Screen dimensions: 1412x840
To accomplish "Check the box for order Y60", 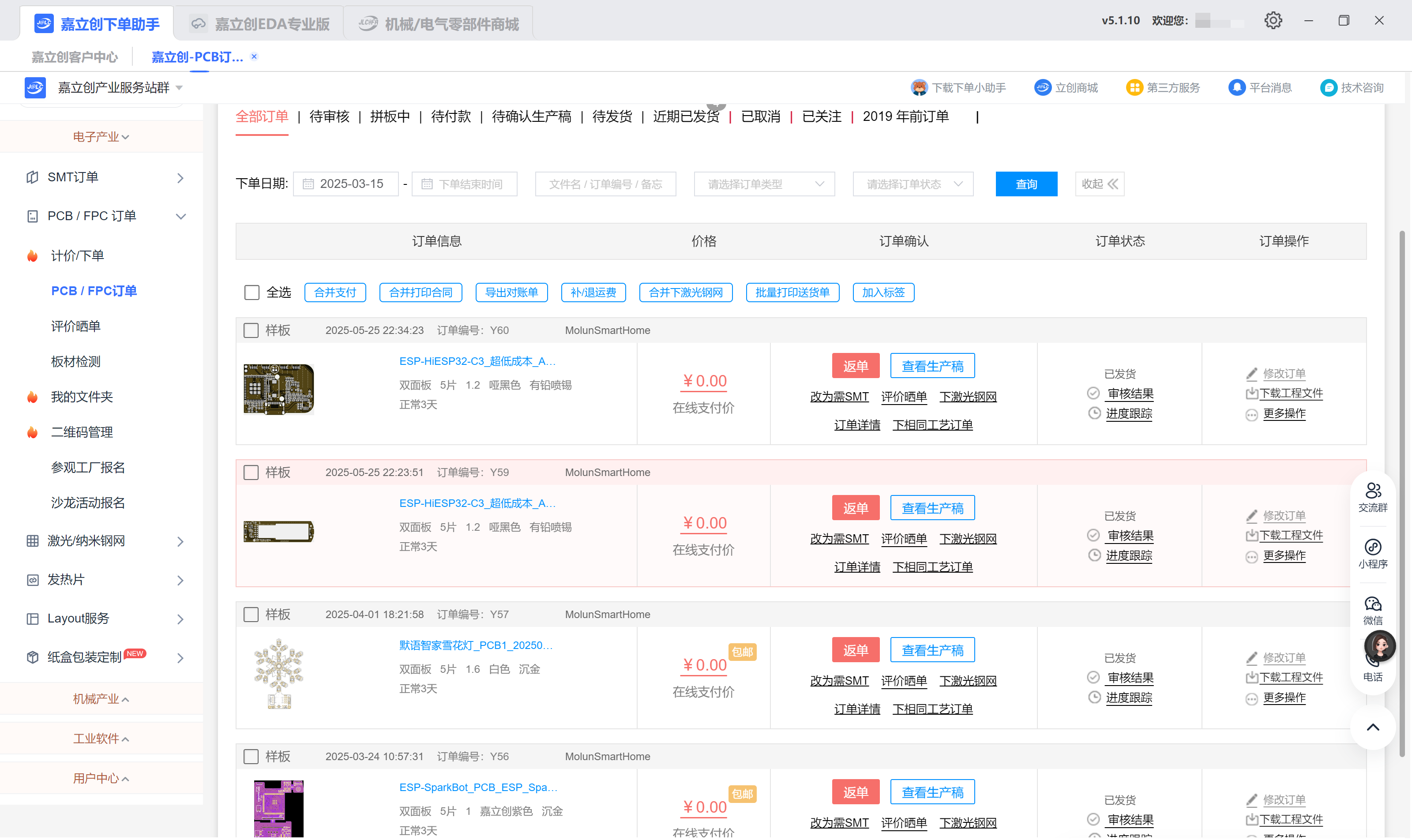I will click(x=251, y=330).
